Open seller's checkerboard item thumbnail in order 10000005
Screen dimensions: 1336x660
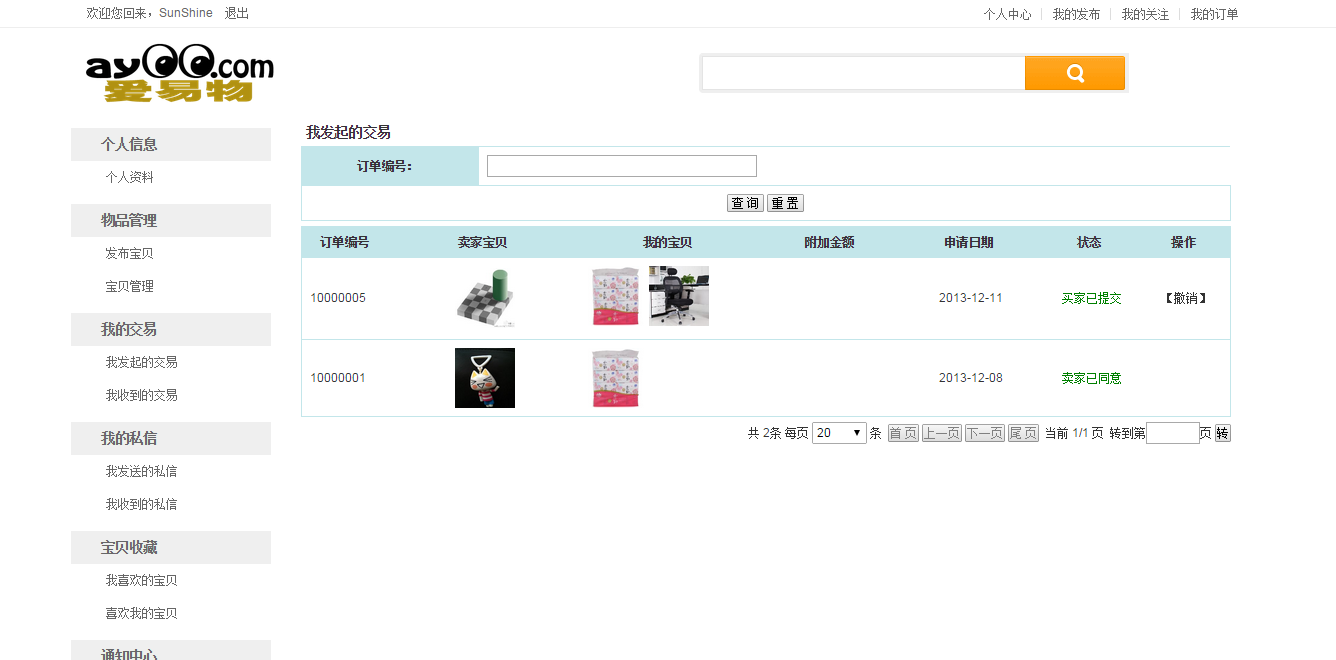coord(485,298)
